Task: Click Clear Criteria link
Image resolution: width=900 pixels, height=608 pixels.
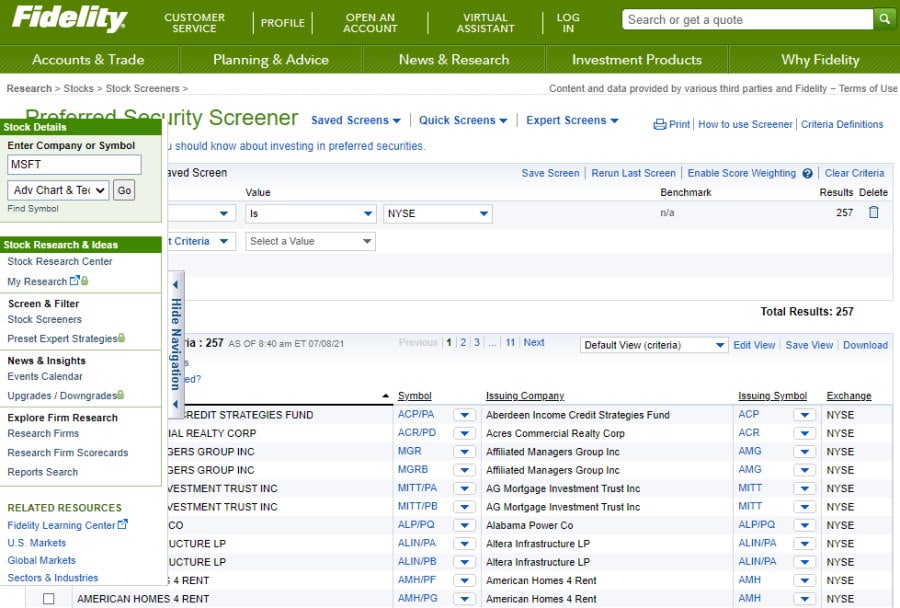Action: coord(854,173)
